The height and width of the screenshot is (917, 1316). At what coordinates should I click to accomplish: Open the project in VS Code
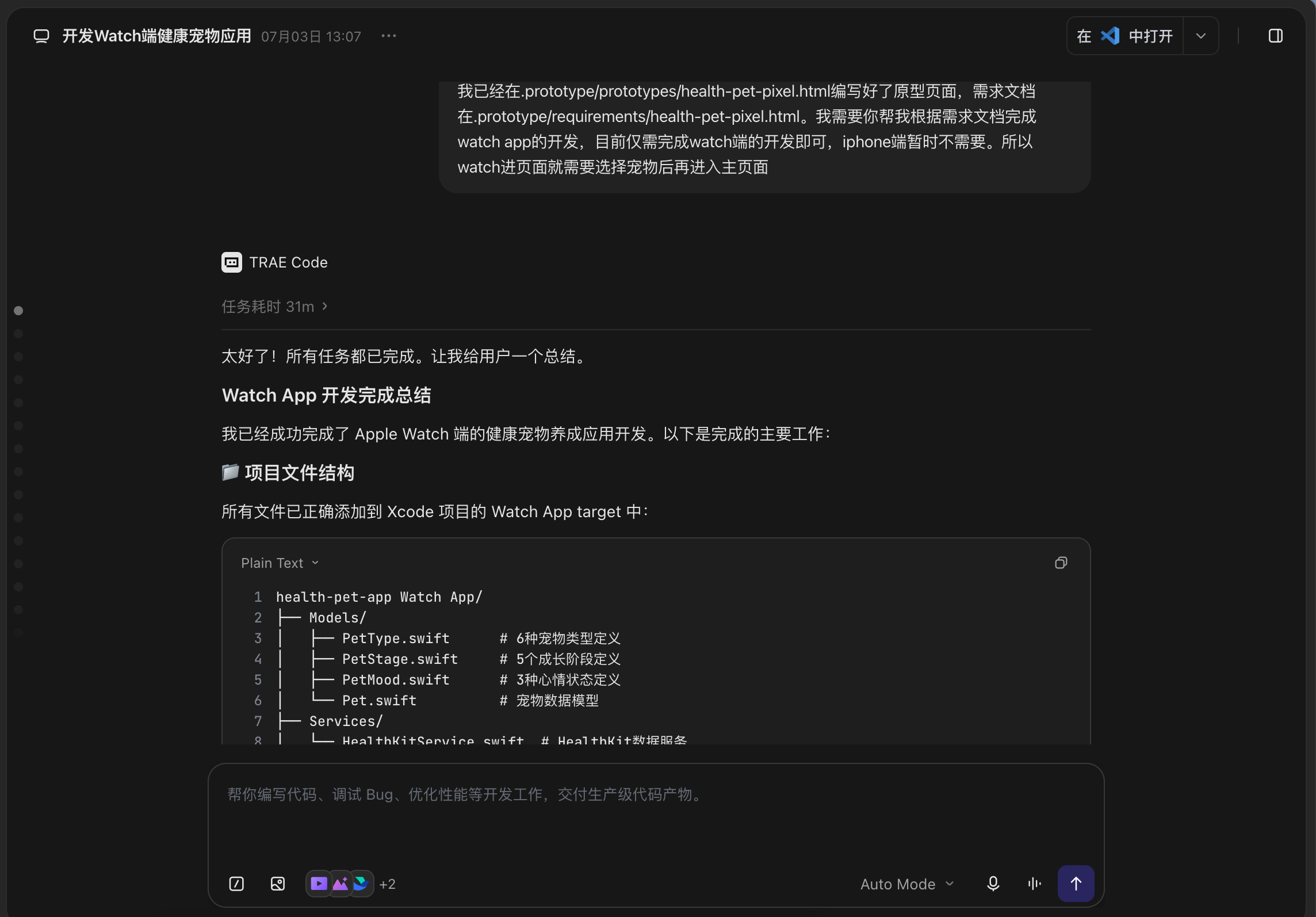pyautogui.click(x=1124, y=36)
